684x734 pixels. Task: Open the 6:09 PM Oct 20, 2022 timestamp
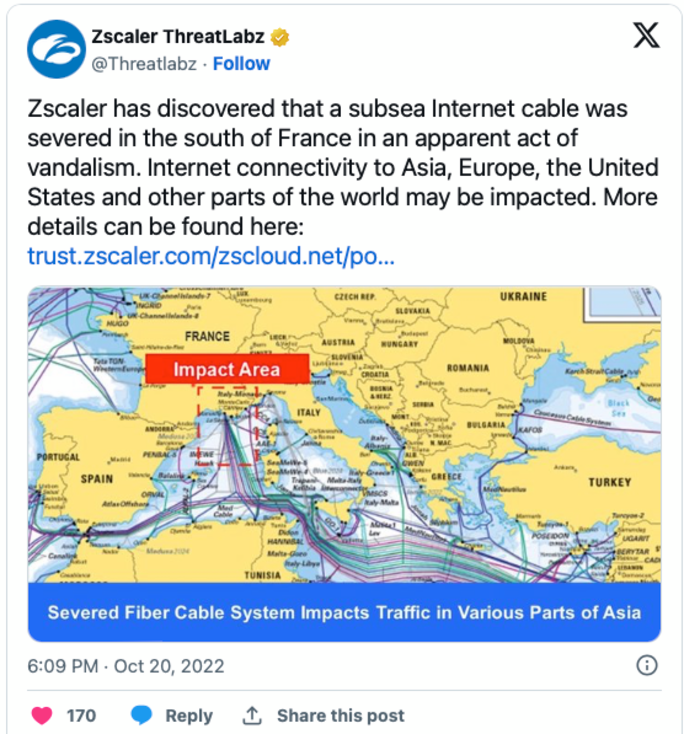click(x=126, y=666)
